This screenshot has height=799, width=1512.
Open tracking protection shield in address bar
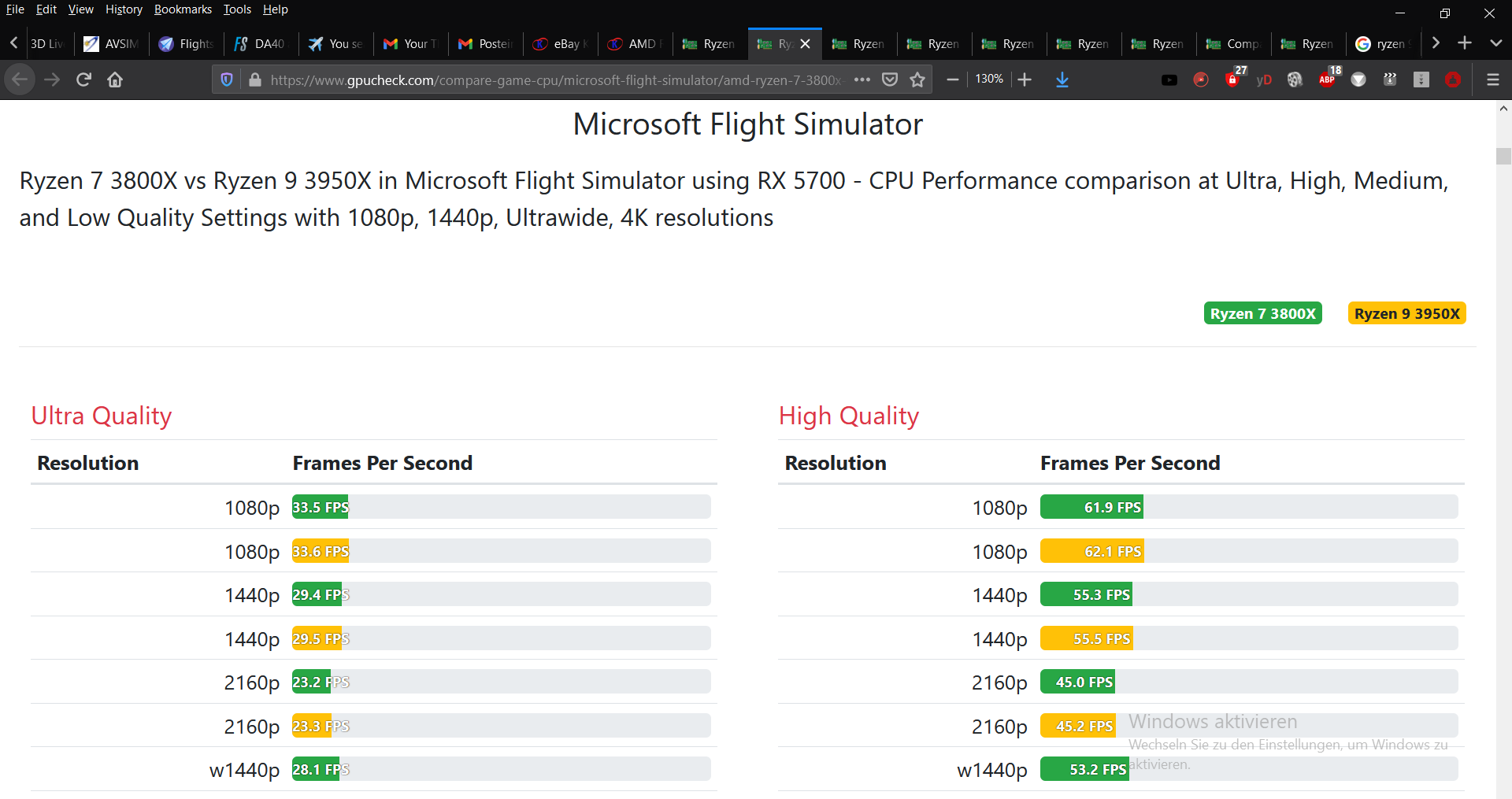point(227,80)
